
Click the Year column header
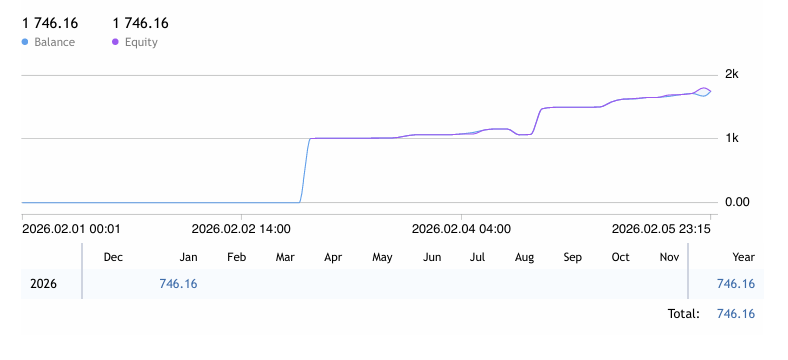point(743,257)
